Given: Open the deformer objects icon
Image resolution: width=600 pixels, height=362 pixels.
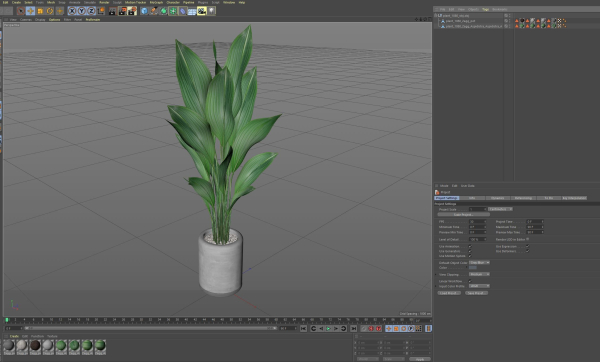Looking at the screenshot, I should (x=183, y=11).
